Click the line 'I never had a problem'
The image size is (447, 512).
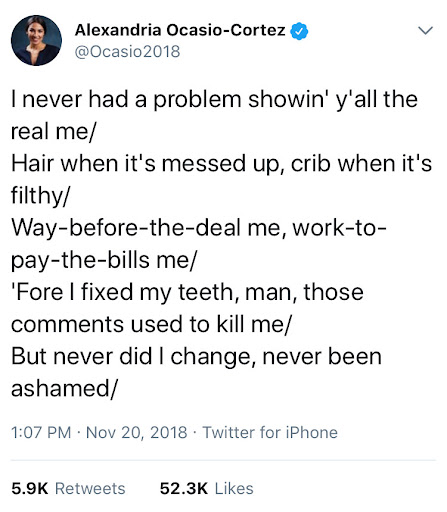pos(214,99)
